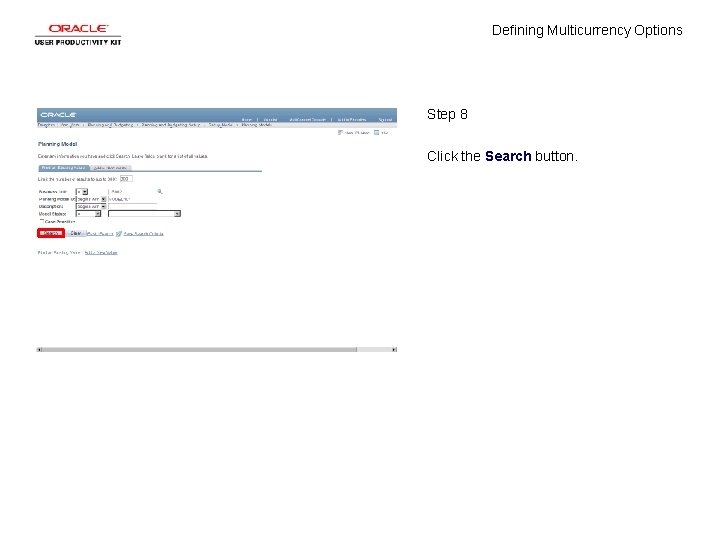Screen dimensions: 720x540
Task: Click the horizontal scrollbar right arrow
Action: click(394, 349)
